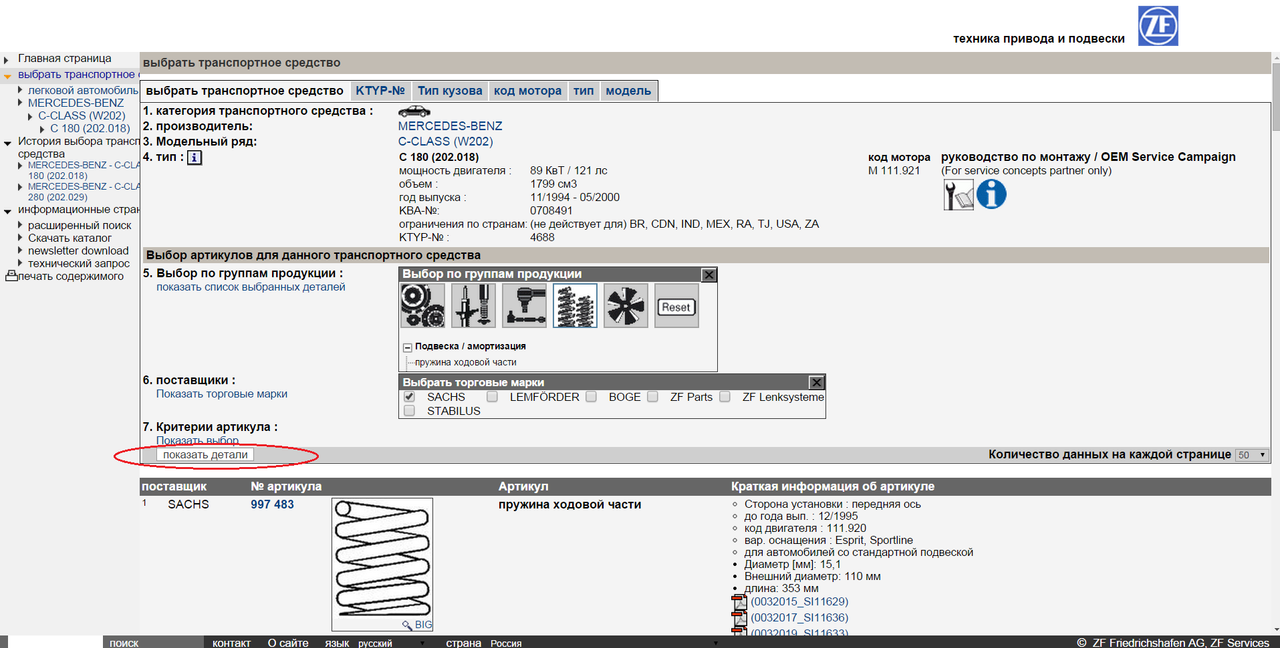Click the car category icon
This screenshot has height=648, width=1280.
click(414, 112)
